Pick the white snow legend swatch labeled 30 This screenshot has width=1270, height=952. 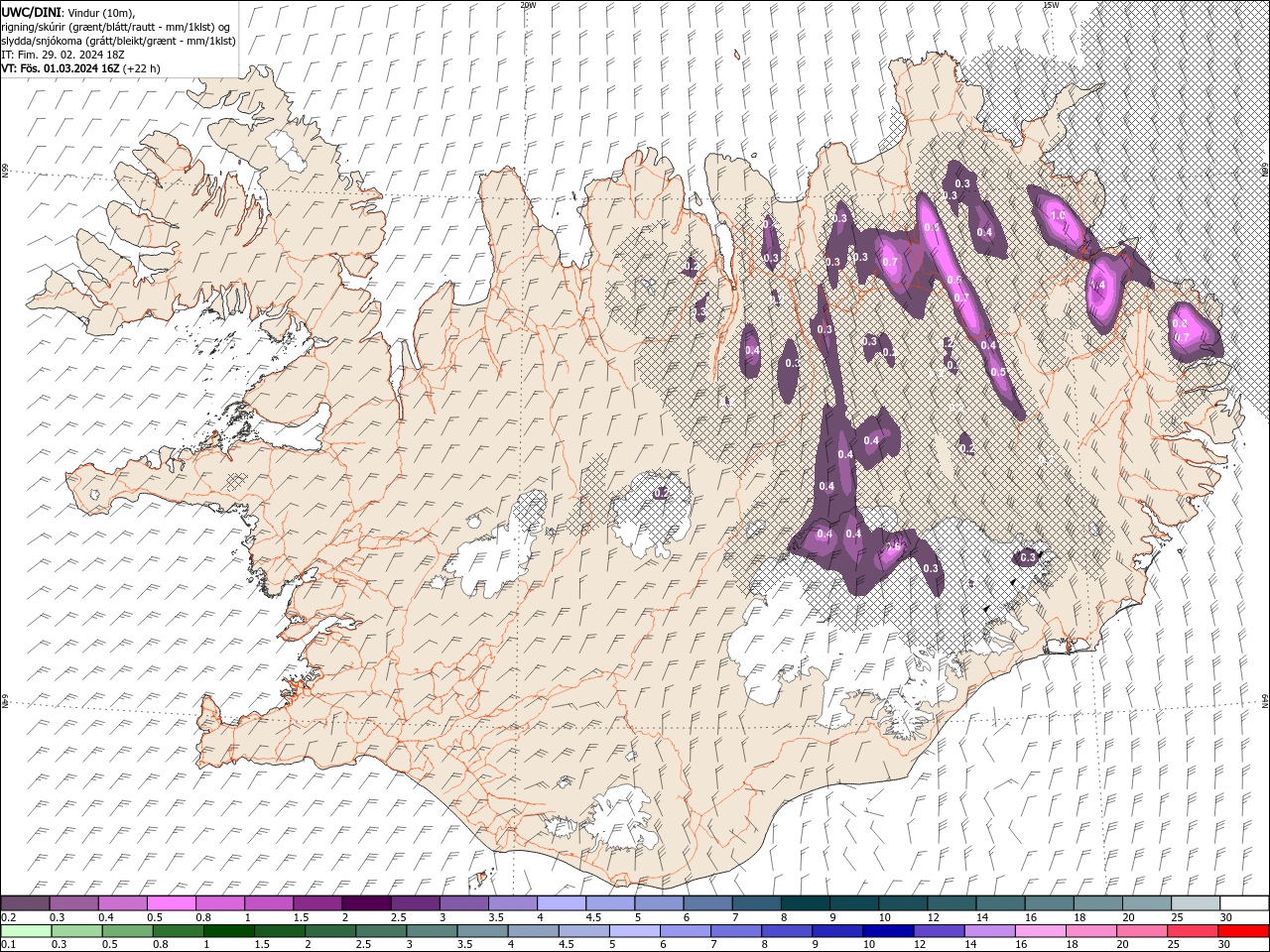[1244, 903]
